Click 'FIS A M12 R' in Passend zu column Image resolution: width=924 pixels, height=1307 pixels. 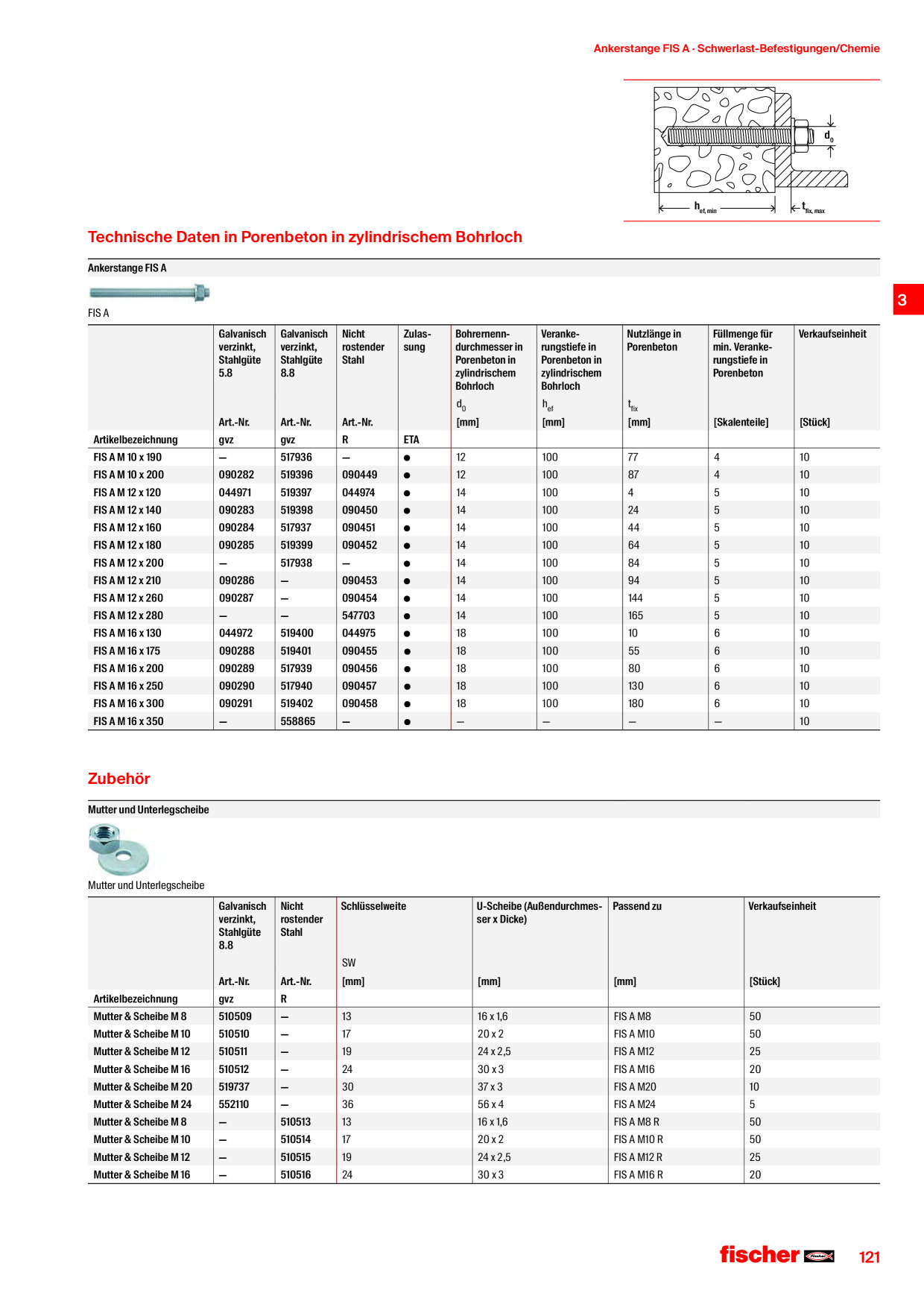coord(638,1157)
